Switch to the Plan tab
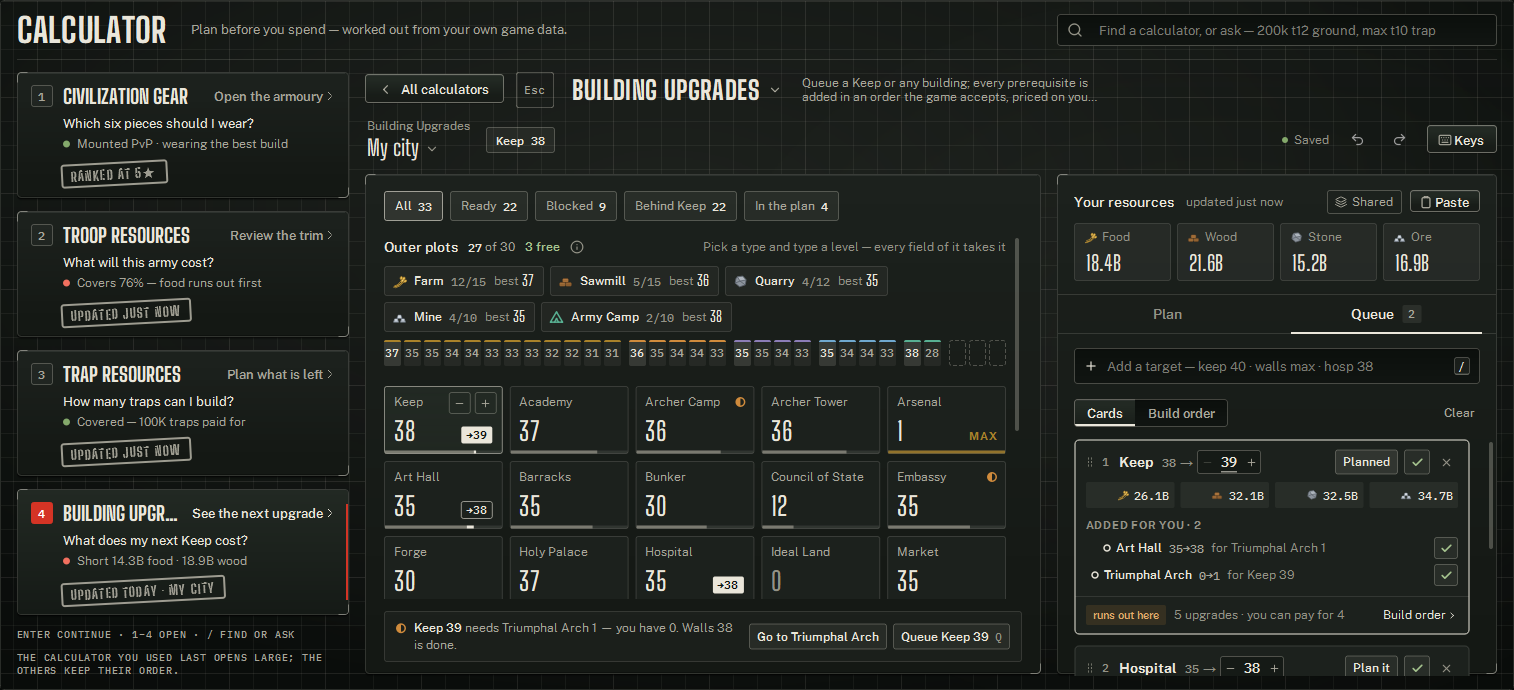 pyautogui.click(x=1167, y=314)
